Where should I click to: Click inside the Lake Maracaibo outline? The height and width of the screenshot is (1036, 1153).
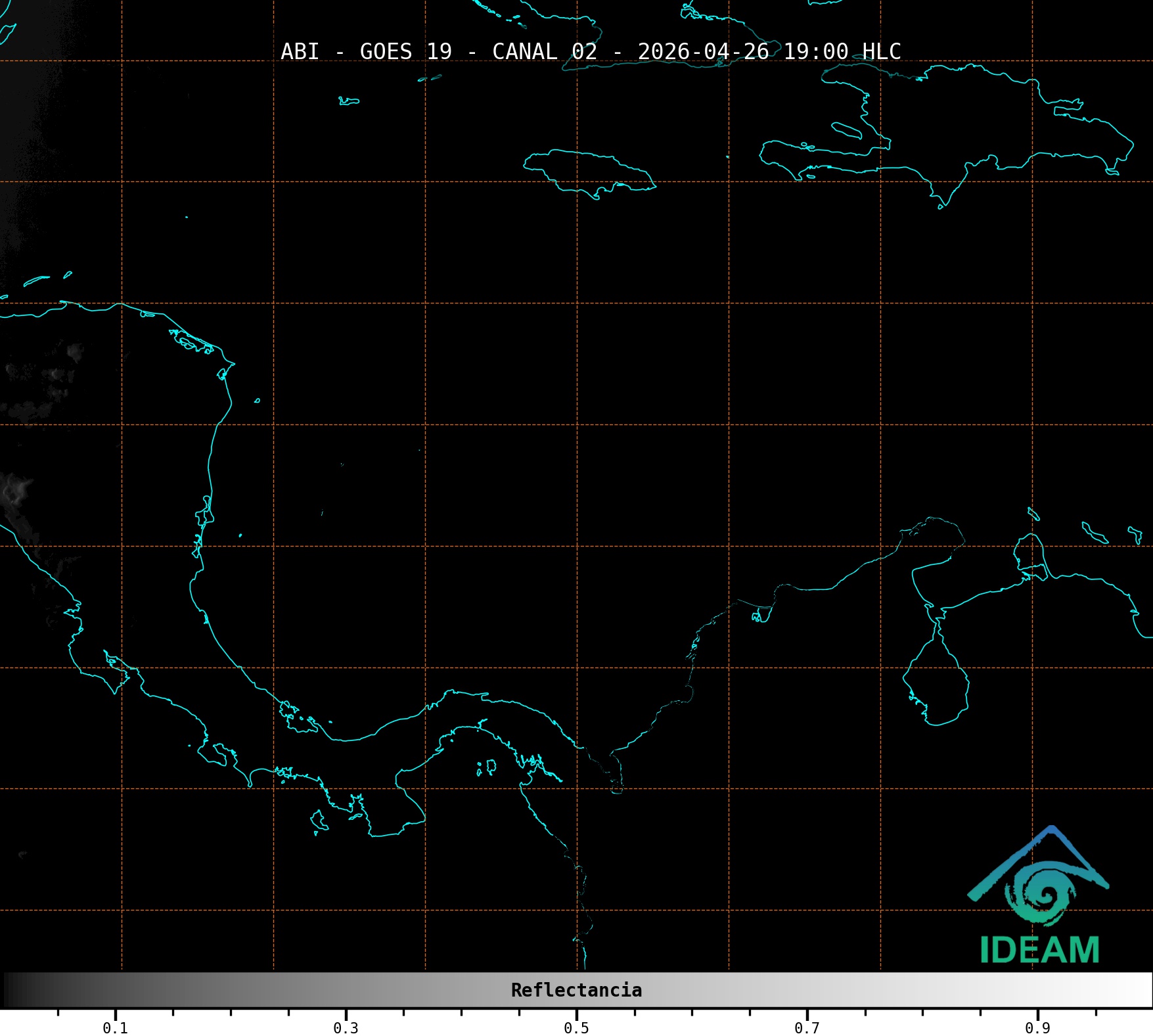[936, 683]
